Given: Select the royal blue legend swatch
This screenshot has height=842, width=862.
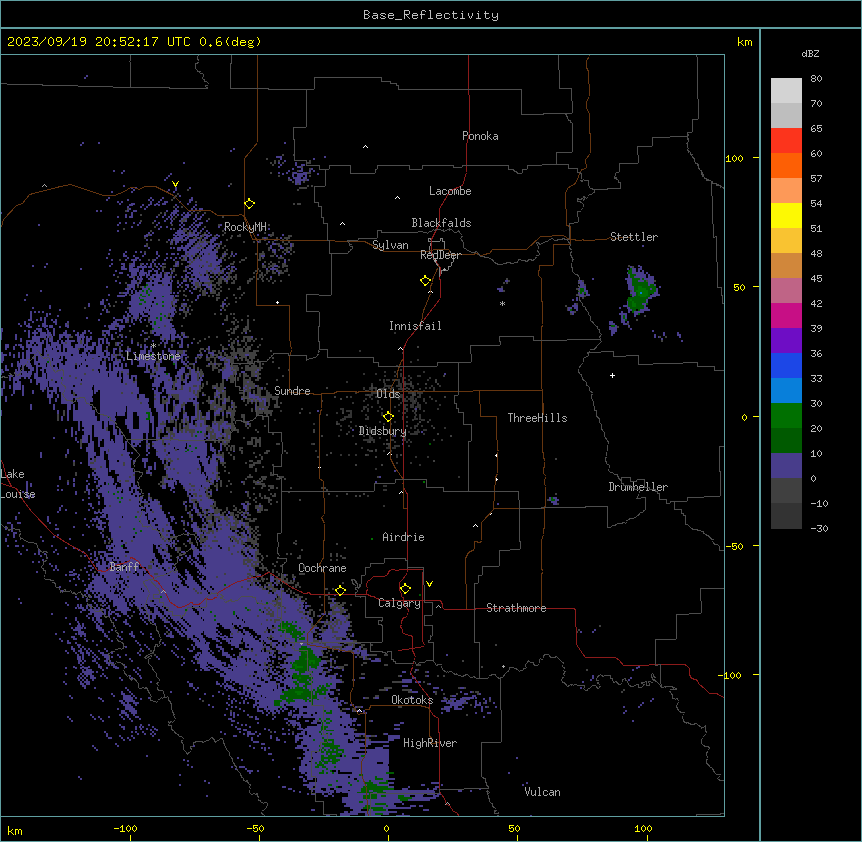Looking at the screenshot, I should click(786, 365).
